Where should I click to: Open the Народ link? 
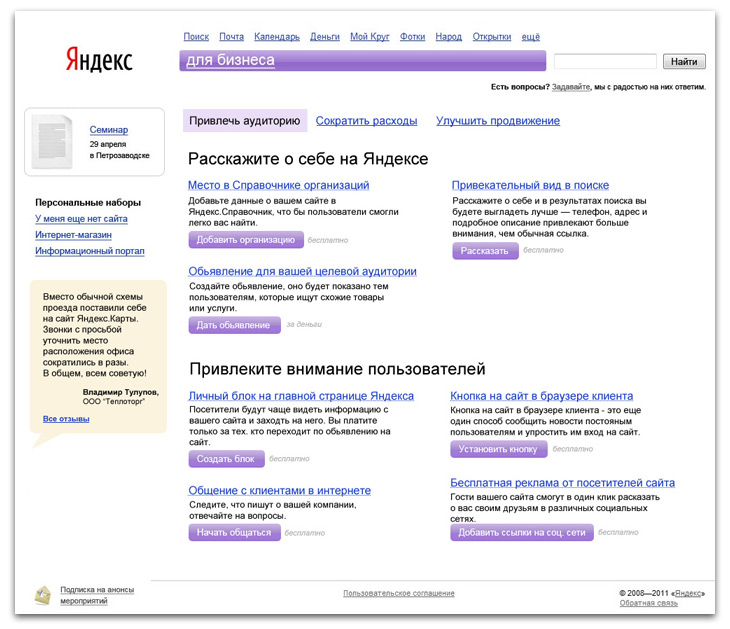tap(449, 37)
